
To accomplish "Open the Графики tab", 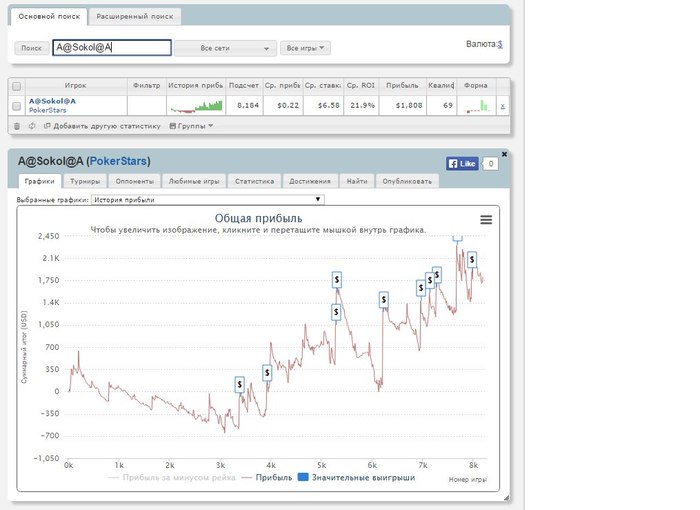I will (39, 181).
